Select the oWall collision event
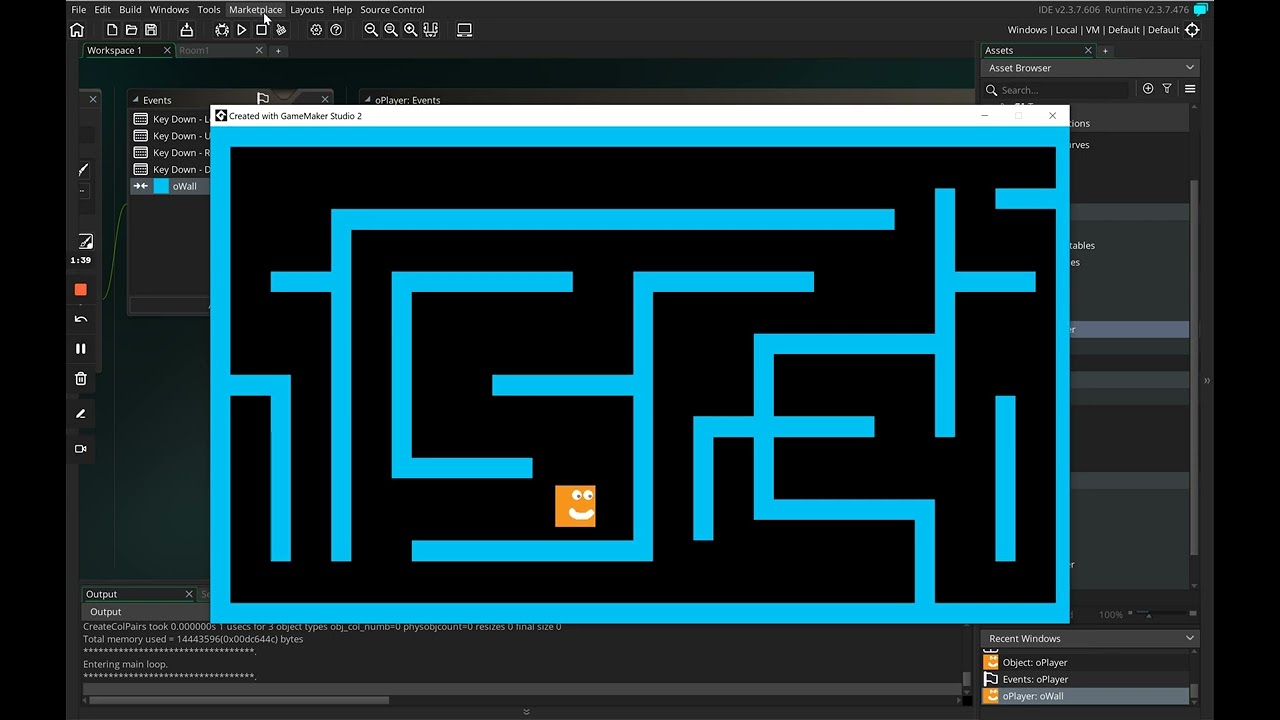The image size is (1280, 720). 171,186
